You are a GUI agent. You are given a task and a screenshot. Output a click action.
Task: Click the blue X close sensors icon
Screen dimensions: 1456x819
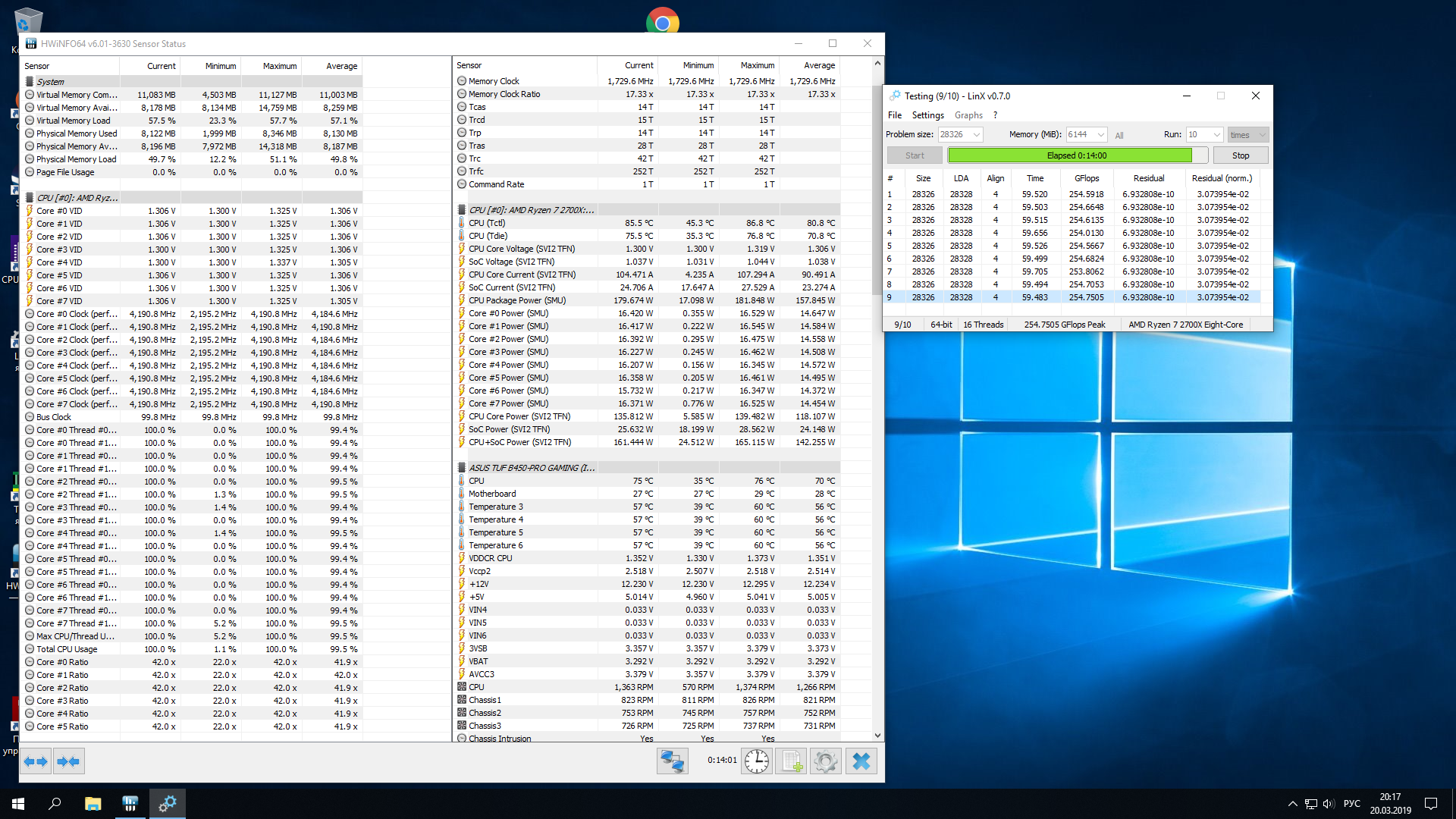[x=861, y=761]
